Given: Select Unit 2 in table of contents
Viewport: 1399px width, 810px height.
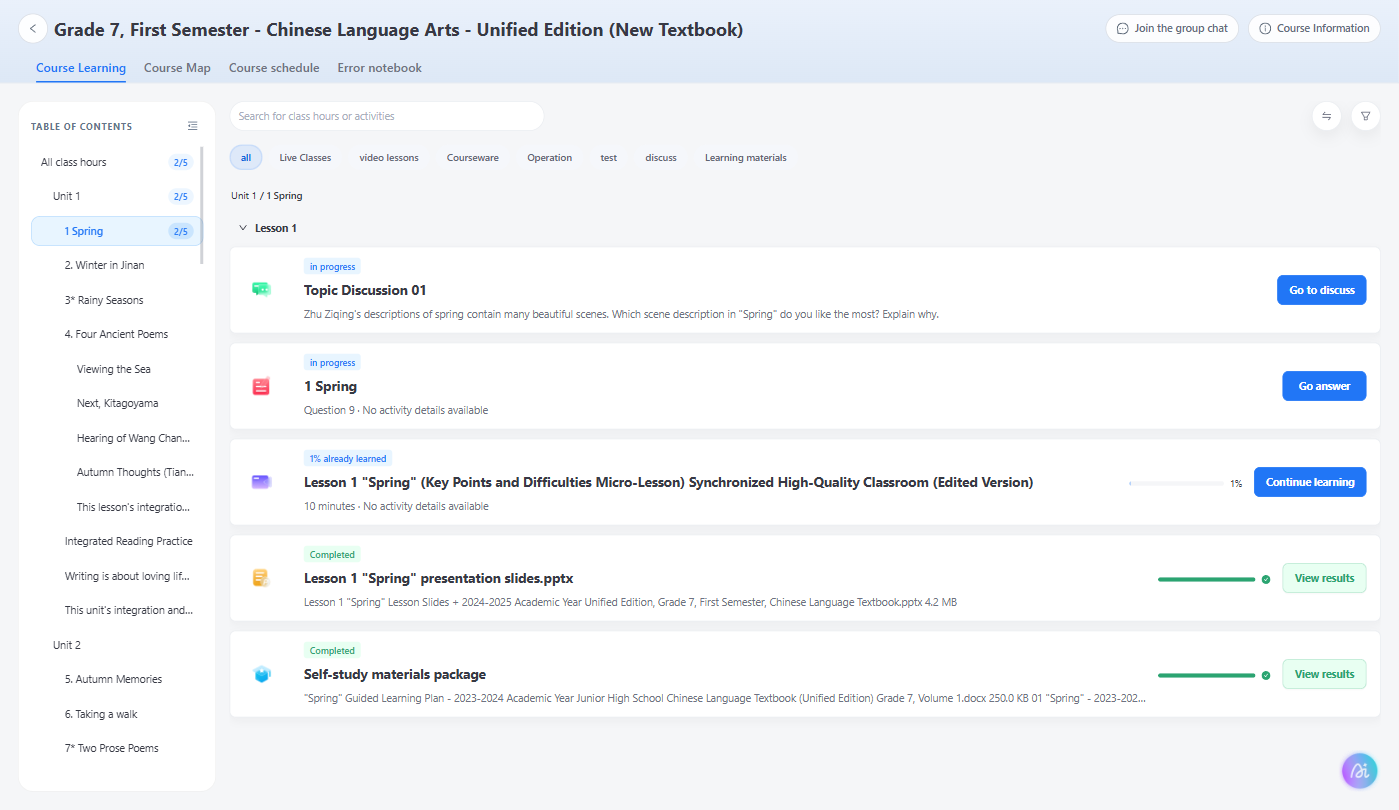Looking at the screenshot, I should coord(67,645).
